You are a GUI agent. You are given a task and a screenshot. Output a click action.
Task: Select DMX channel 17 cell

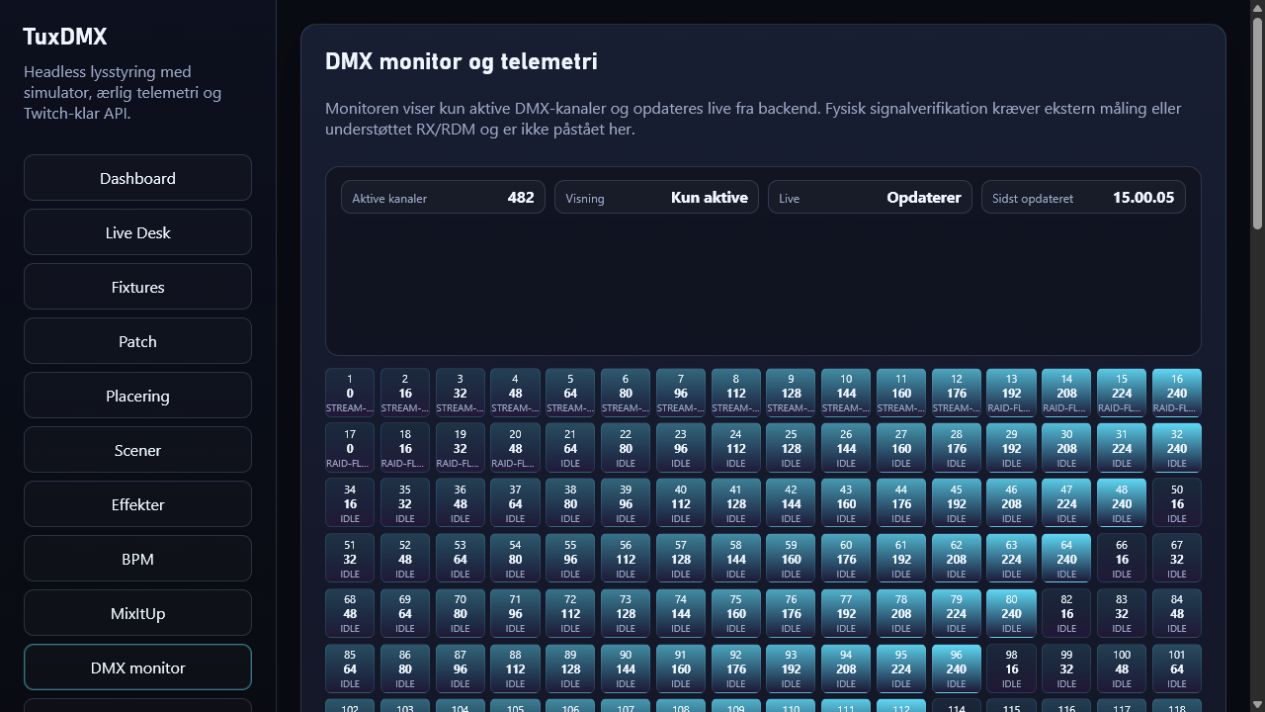(350, 448)
